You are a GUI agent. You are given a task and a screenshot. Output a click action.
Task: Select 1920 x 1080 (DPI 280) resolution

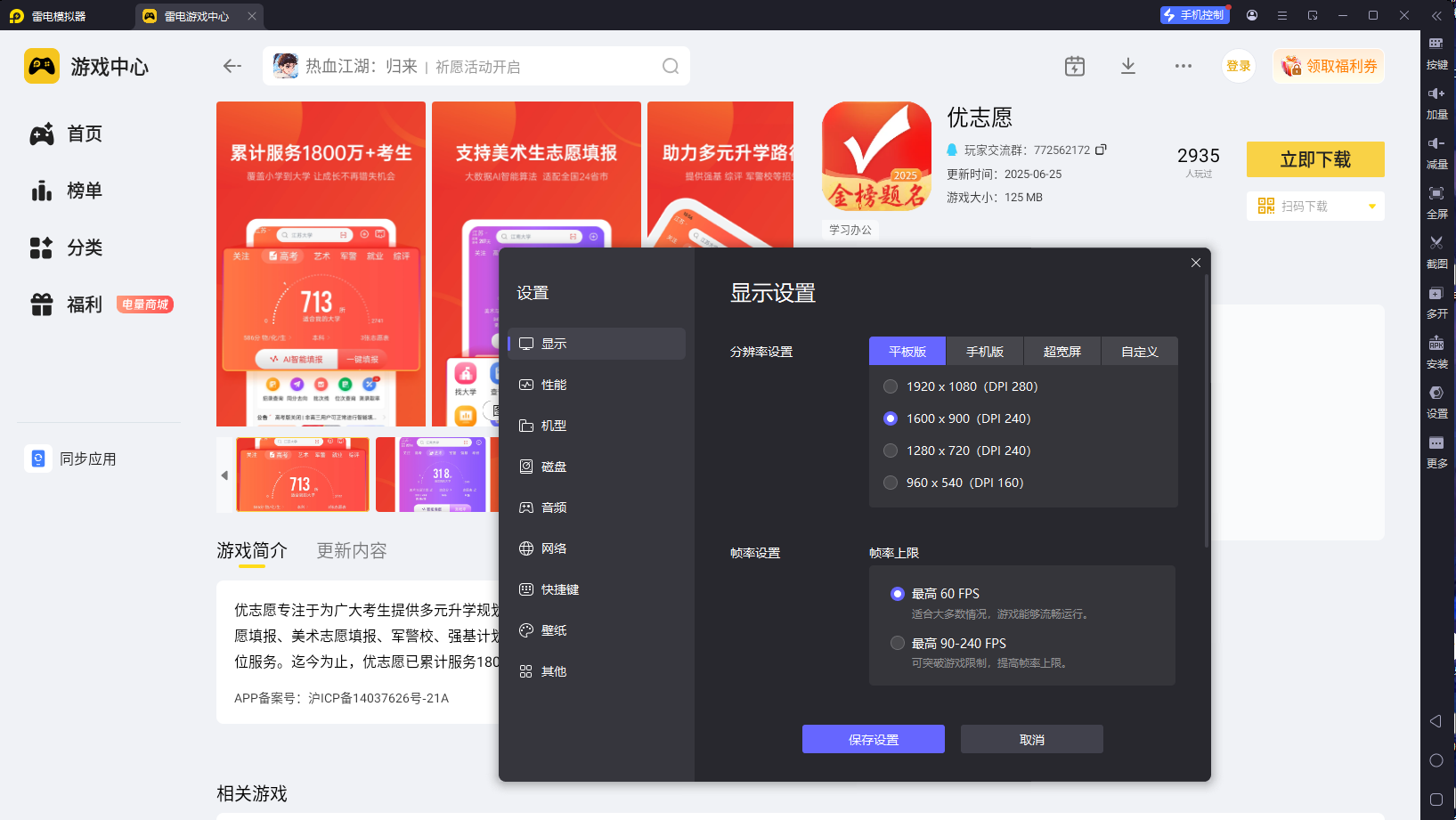(x=891, y=386)
